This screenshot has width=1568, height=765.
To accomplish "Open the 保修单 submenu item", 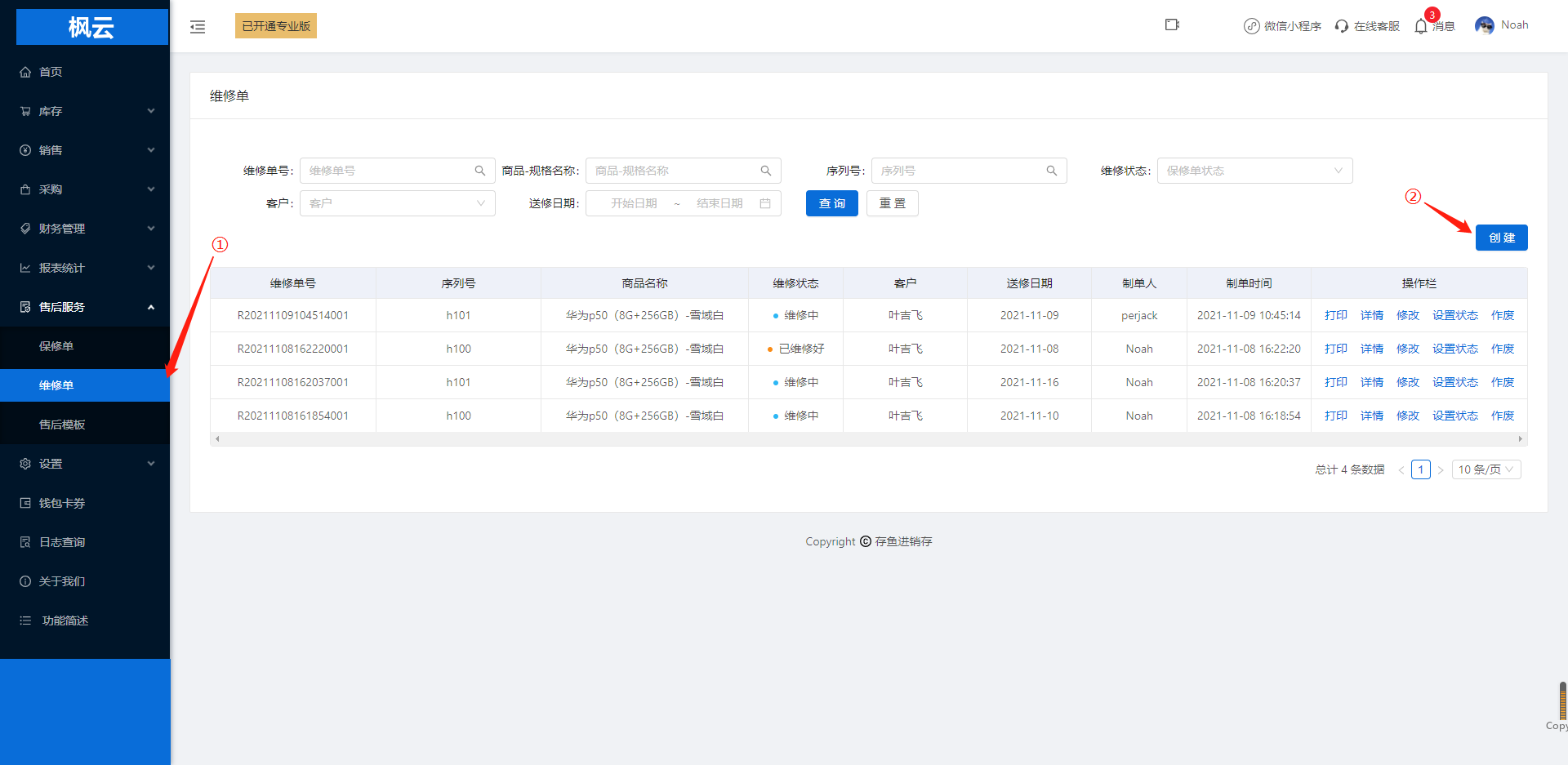I will [85, 346].
